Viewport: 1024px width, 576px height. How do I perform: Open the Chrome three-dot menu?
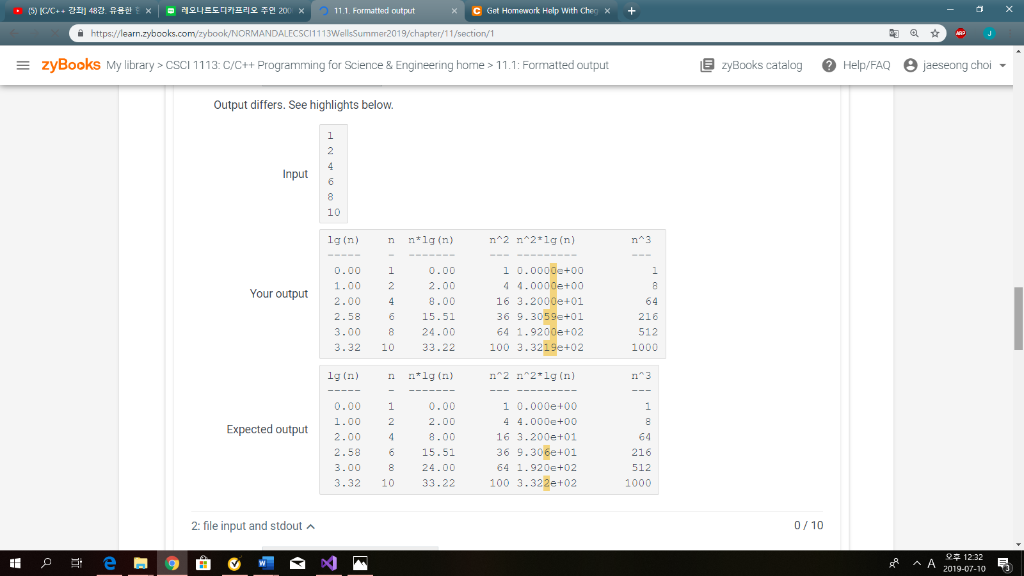pos(1010,31)
